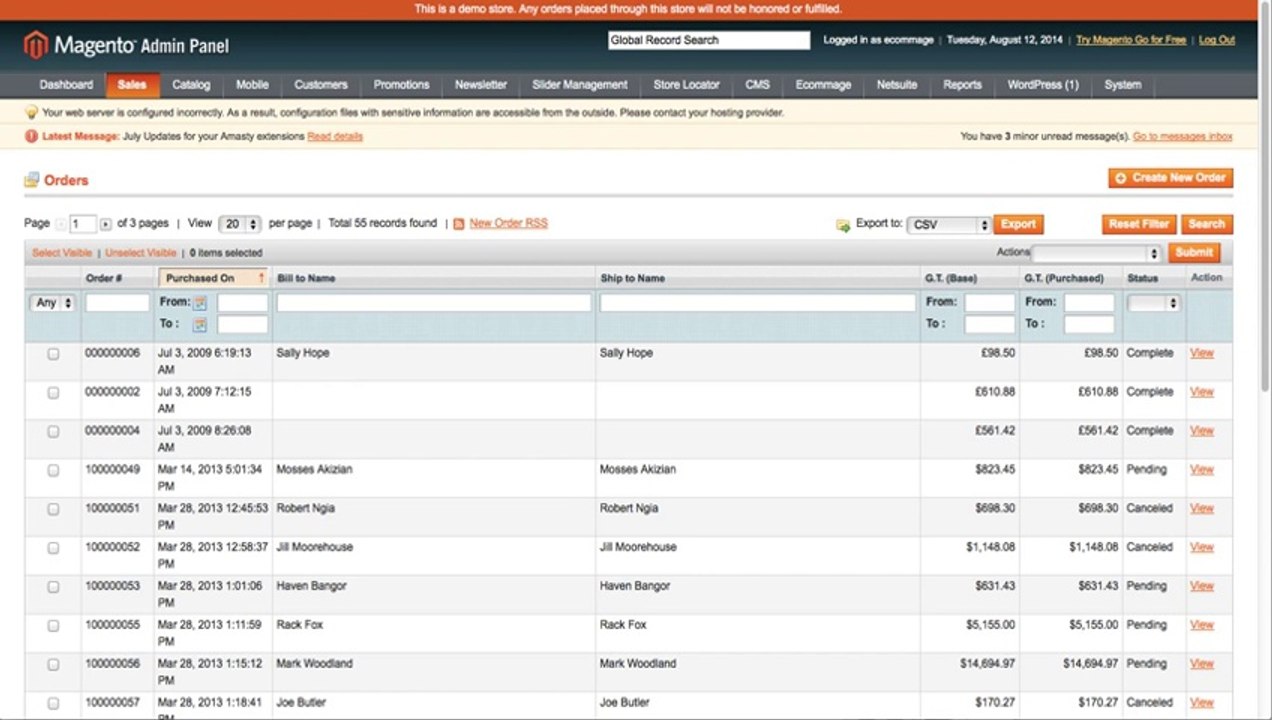Tick the checkbox for order 100000049
The image size is (1272, 720).
tap(54, 470)
